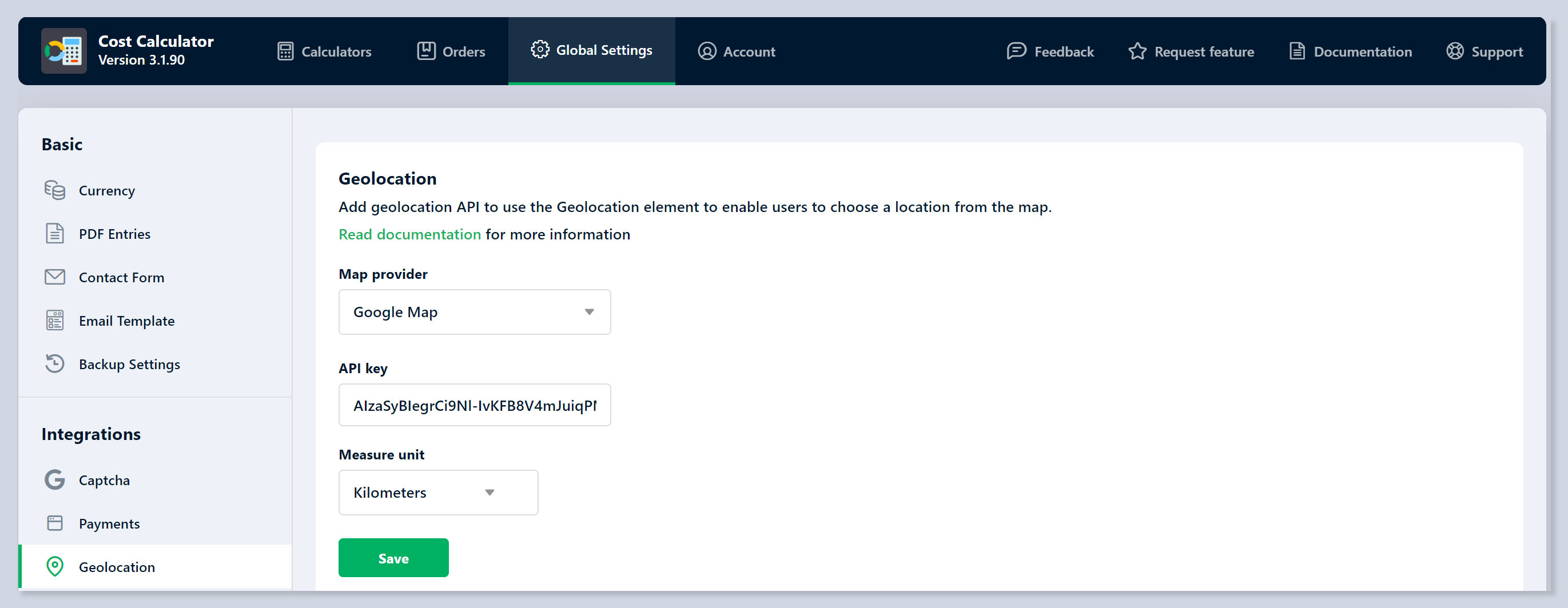The height and width of the screenshot is (608, 1568).
Task: Click the Cost Calculator logo icon
Action: click(64, 51)
